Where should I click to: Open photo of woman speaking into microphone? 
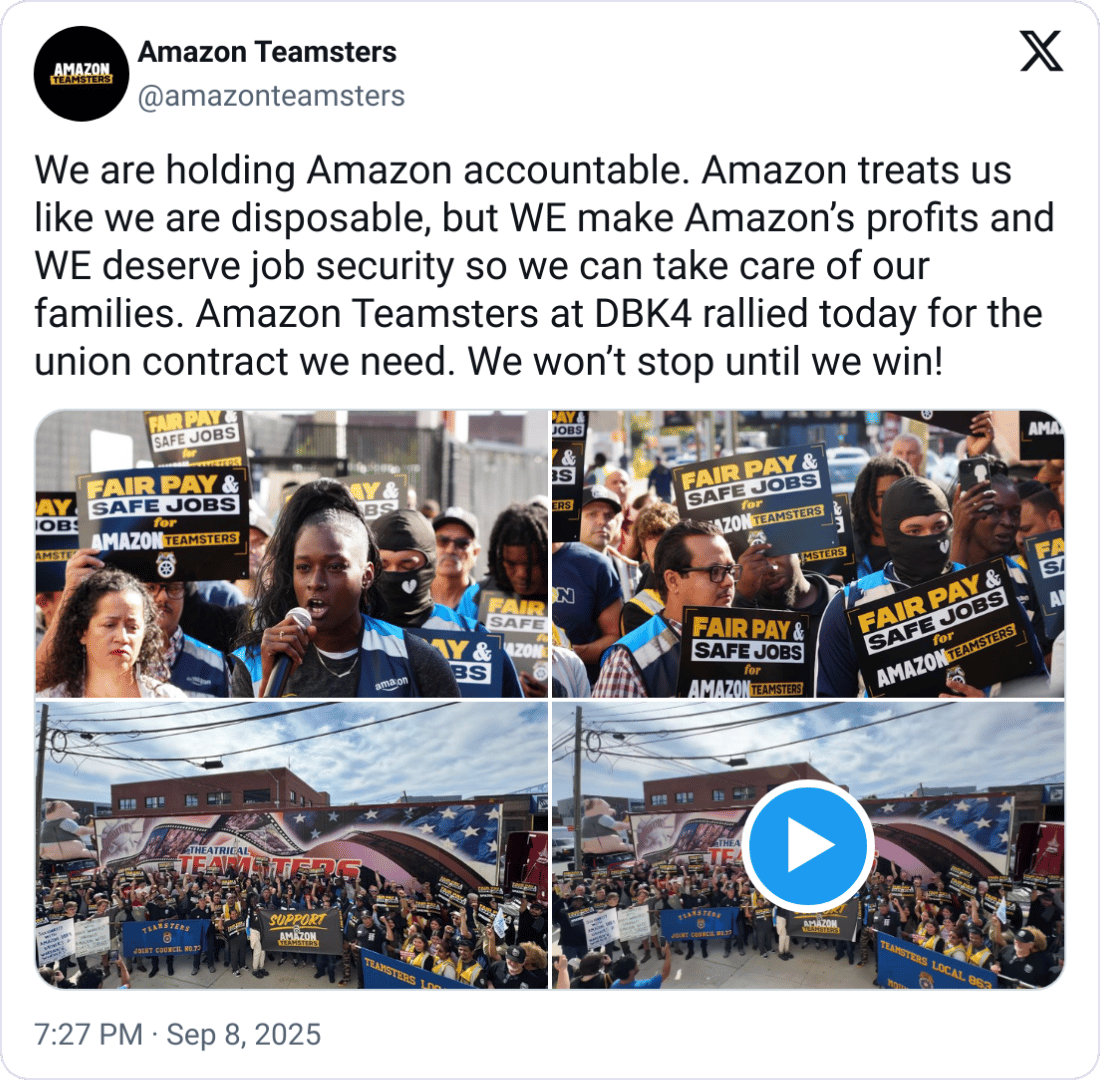click(x=292, y=554)
